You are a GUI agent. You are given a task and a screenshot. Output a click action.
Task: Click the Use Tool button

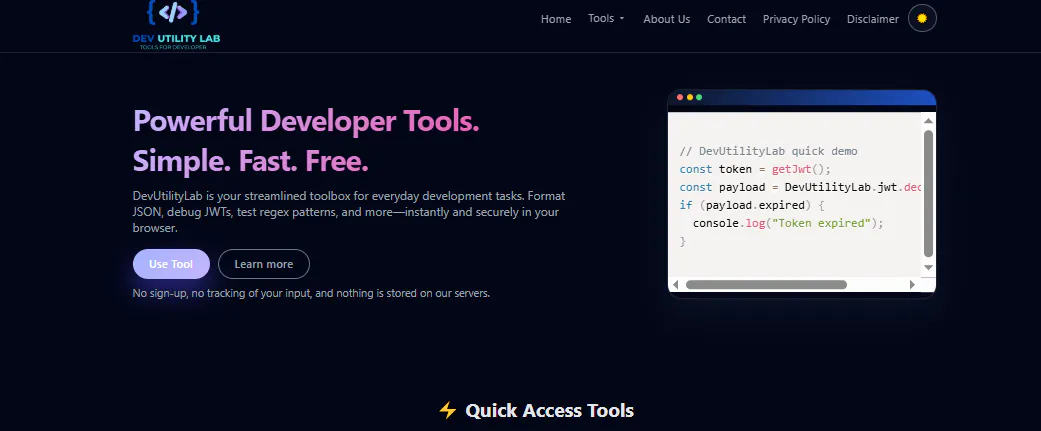point(171,264)
